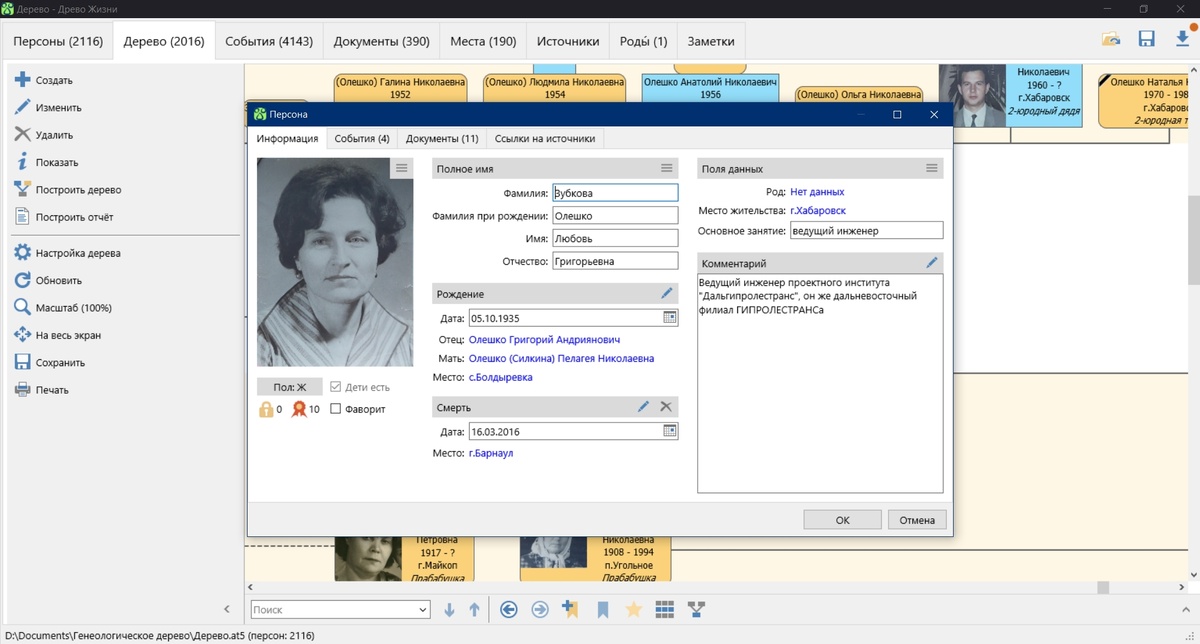Click the download arrow icon at top right

pyautogui.click(x=1182, y=39)
